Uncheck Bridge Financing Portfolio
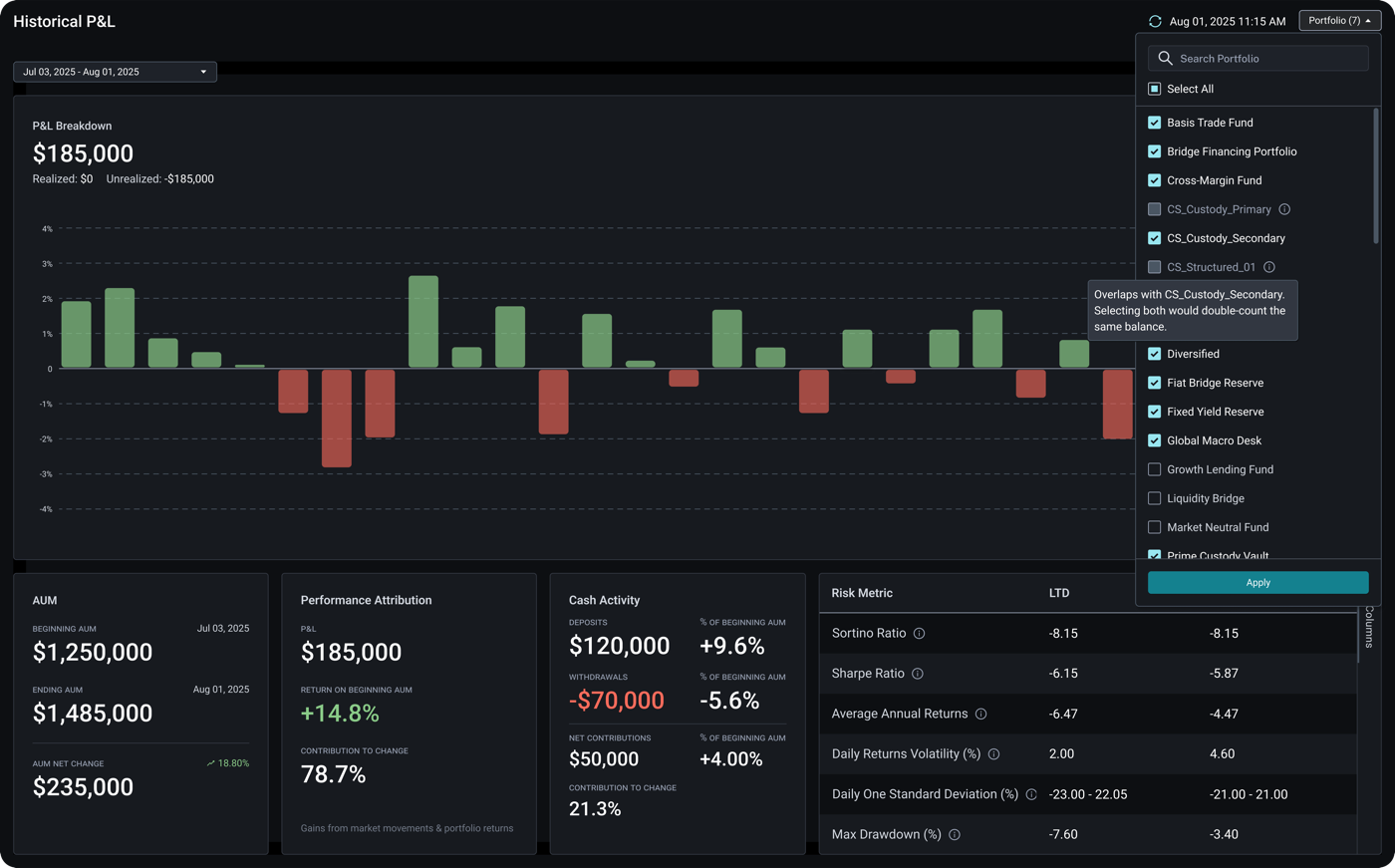 (1154, 151)
